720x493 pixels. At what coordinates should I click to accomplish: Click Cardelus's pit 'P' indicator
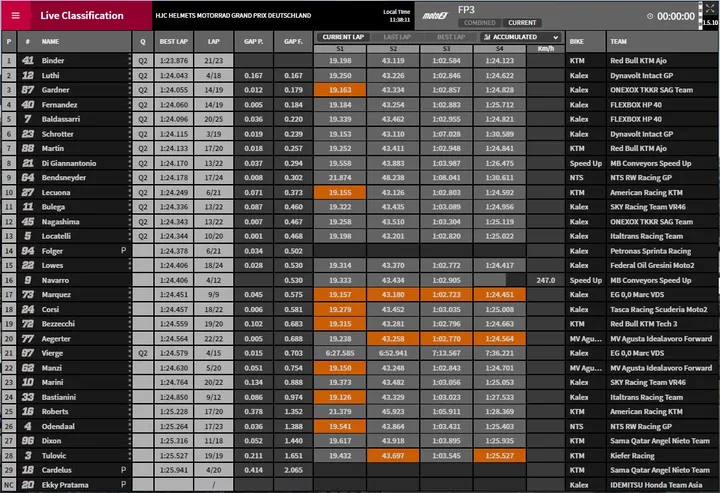click(x=123, y=470)
